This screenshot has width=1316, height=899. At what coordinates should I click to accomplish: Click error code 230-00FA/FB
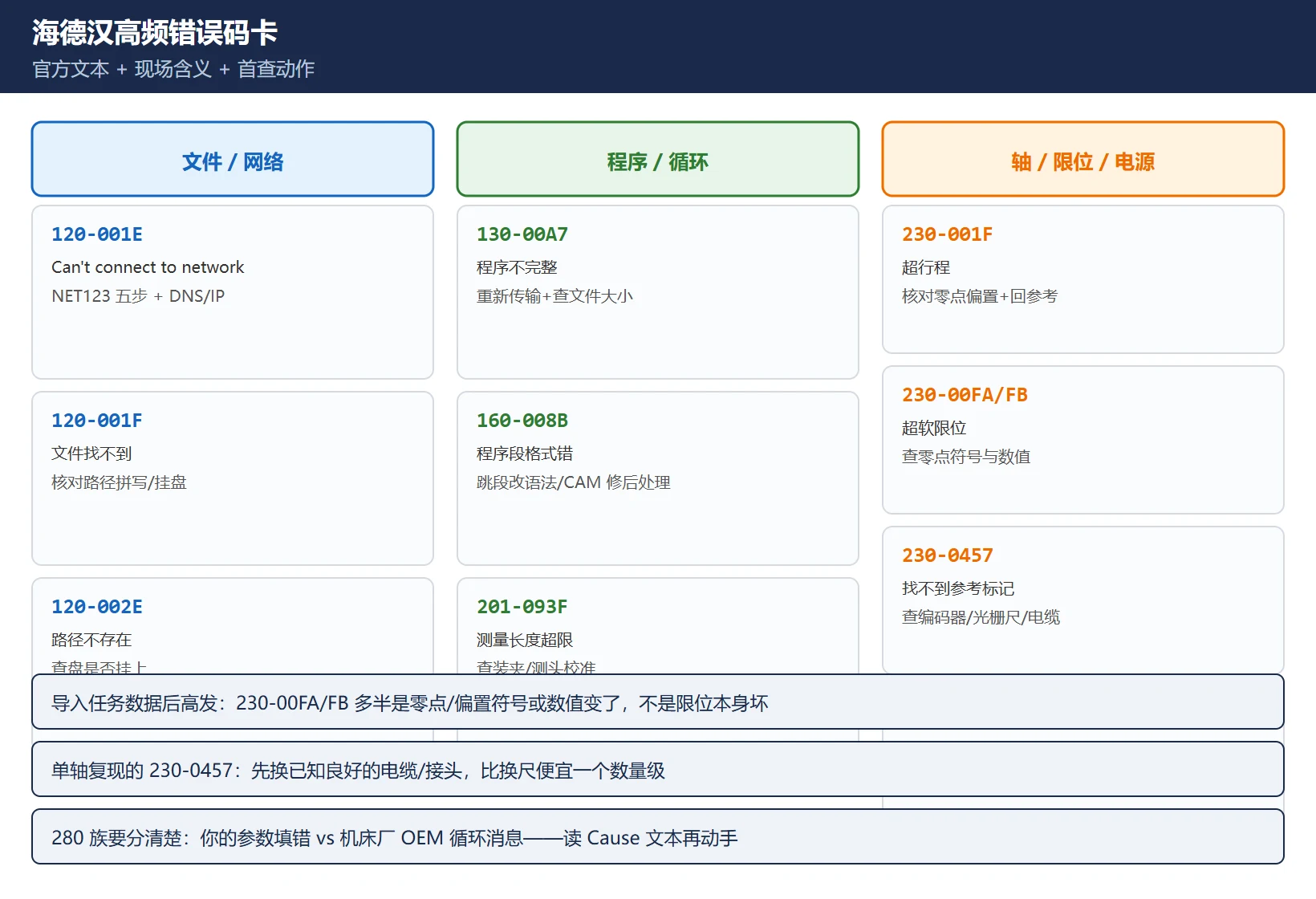[x=965, y=395]
